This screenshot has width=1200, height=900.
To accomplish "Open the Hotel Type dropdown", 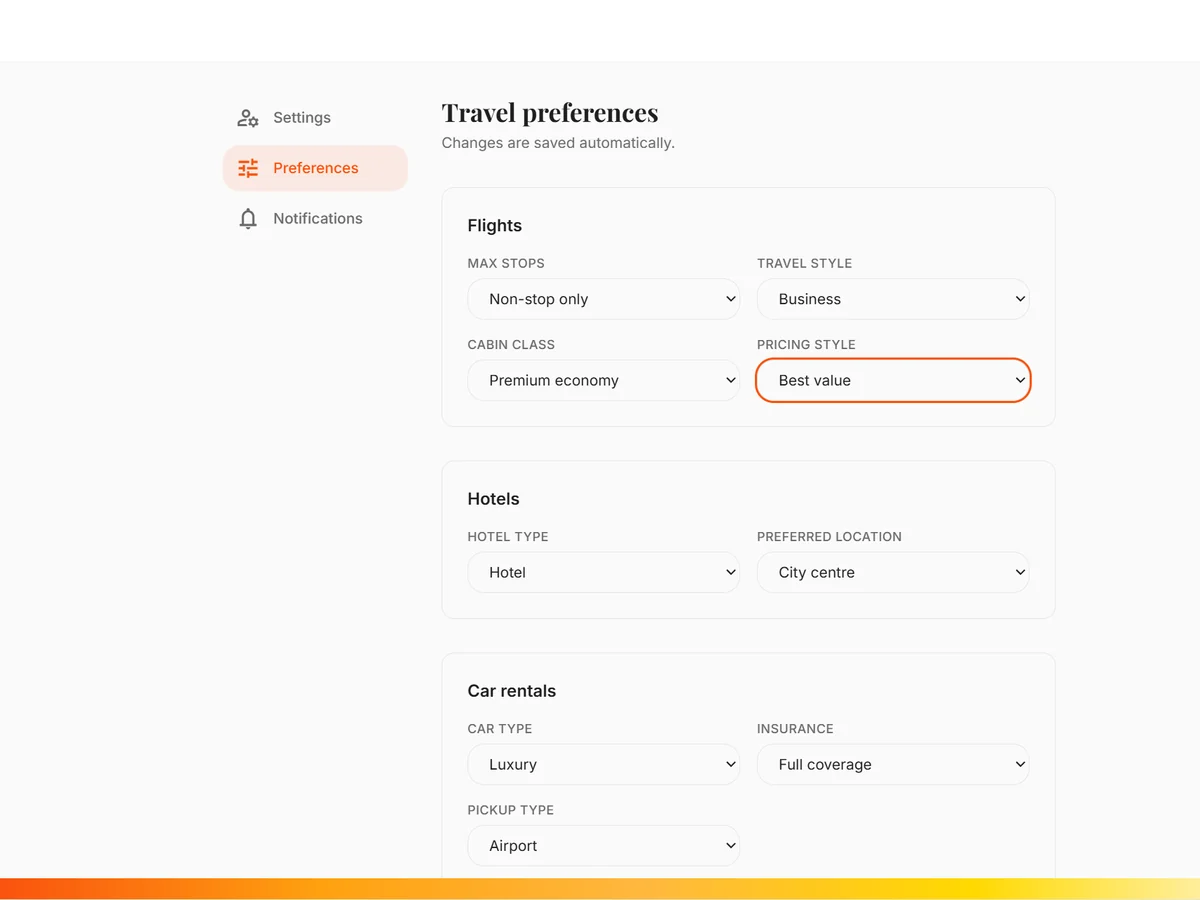I will [x=604, y=573].
